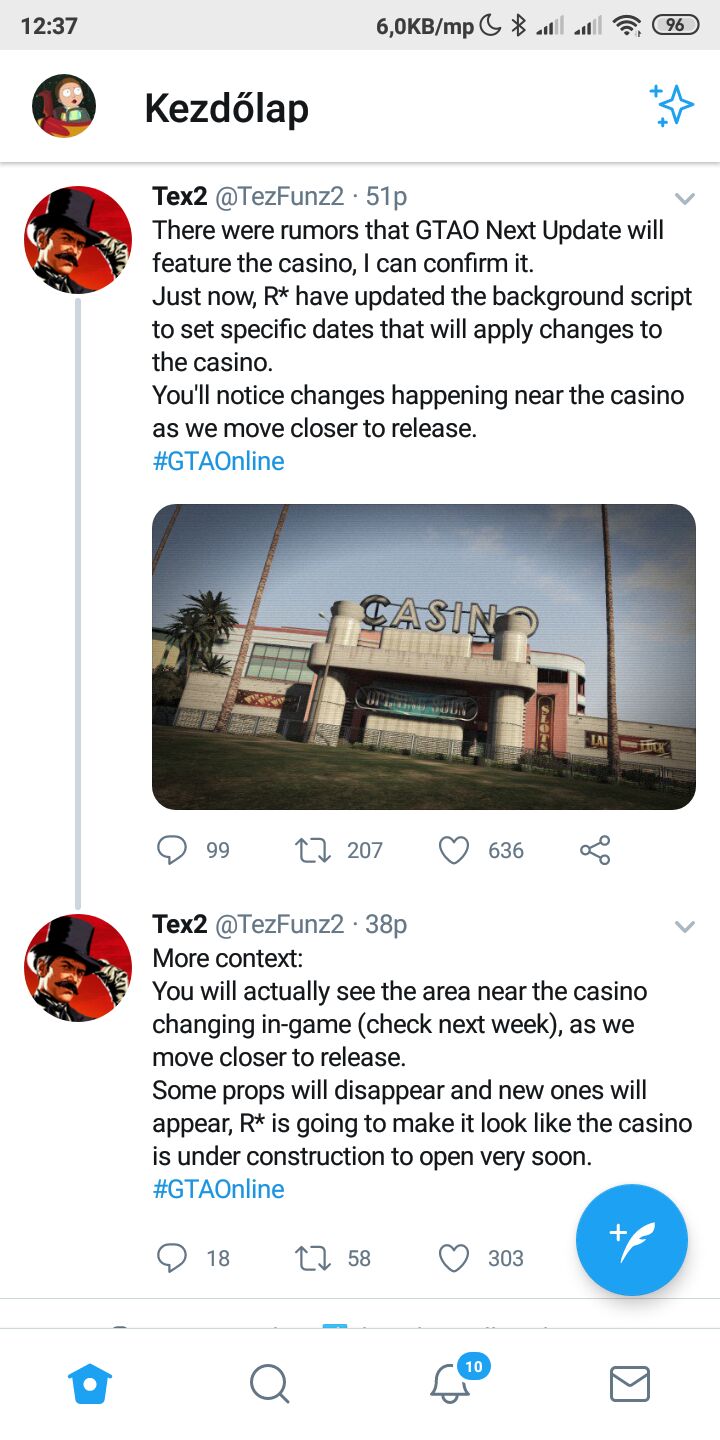Like the second tweet with 303 likes
The height and width of the screenshot is (1440, 720).
click(x=454, y=1258)
